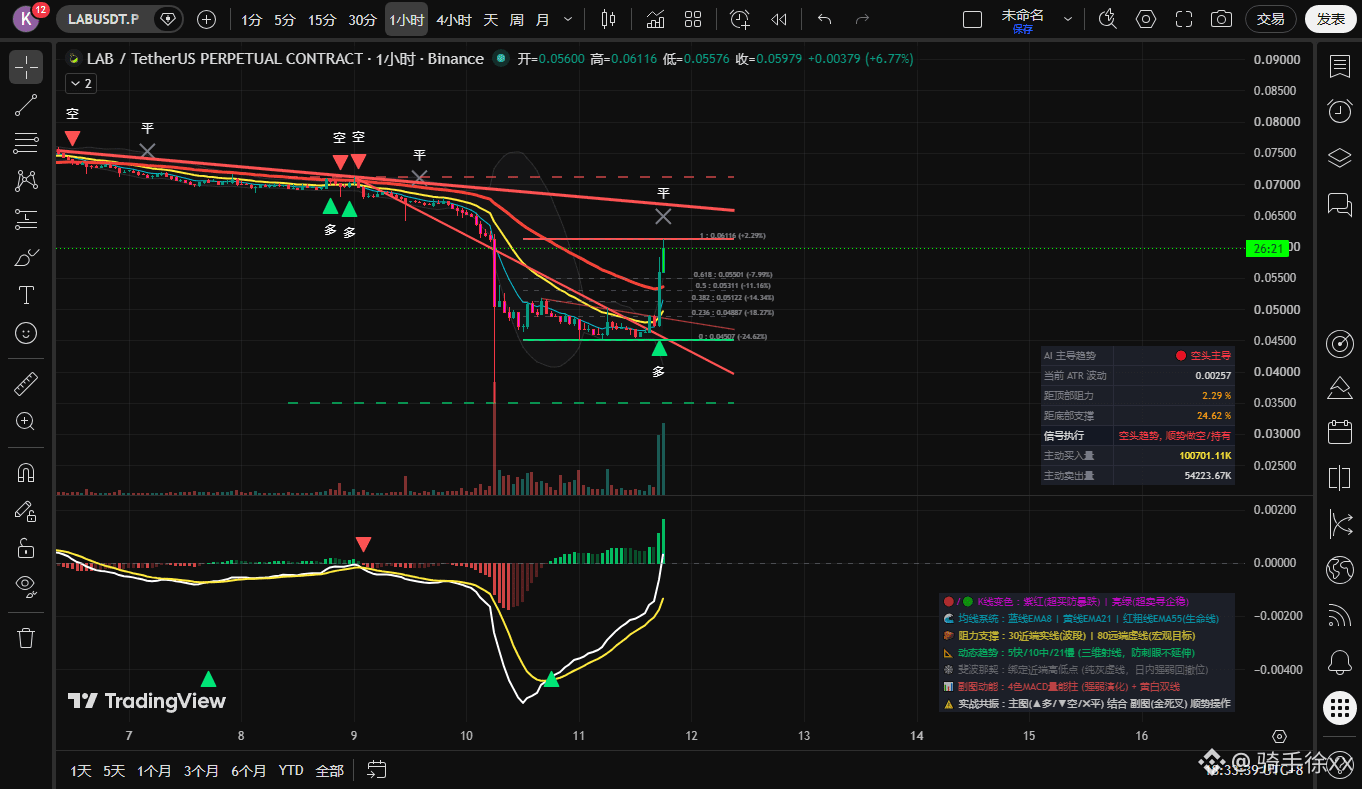Switch to the 4小时 timeframe

click(x=453, y=19)
